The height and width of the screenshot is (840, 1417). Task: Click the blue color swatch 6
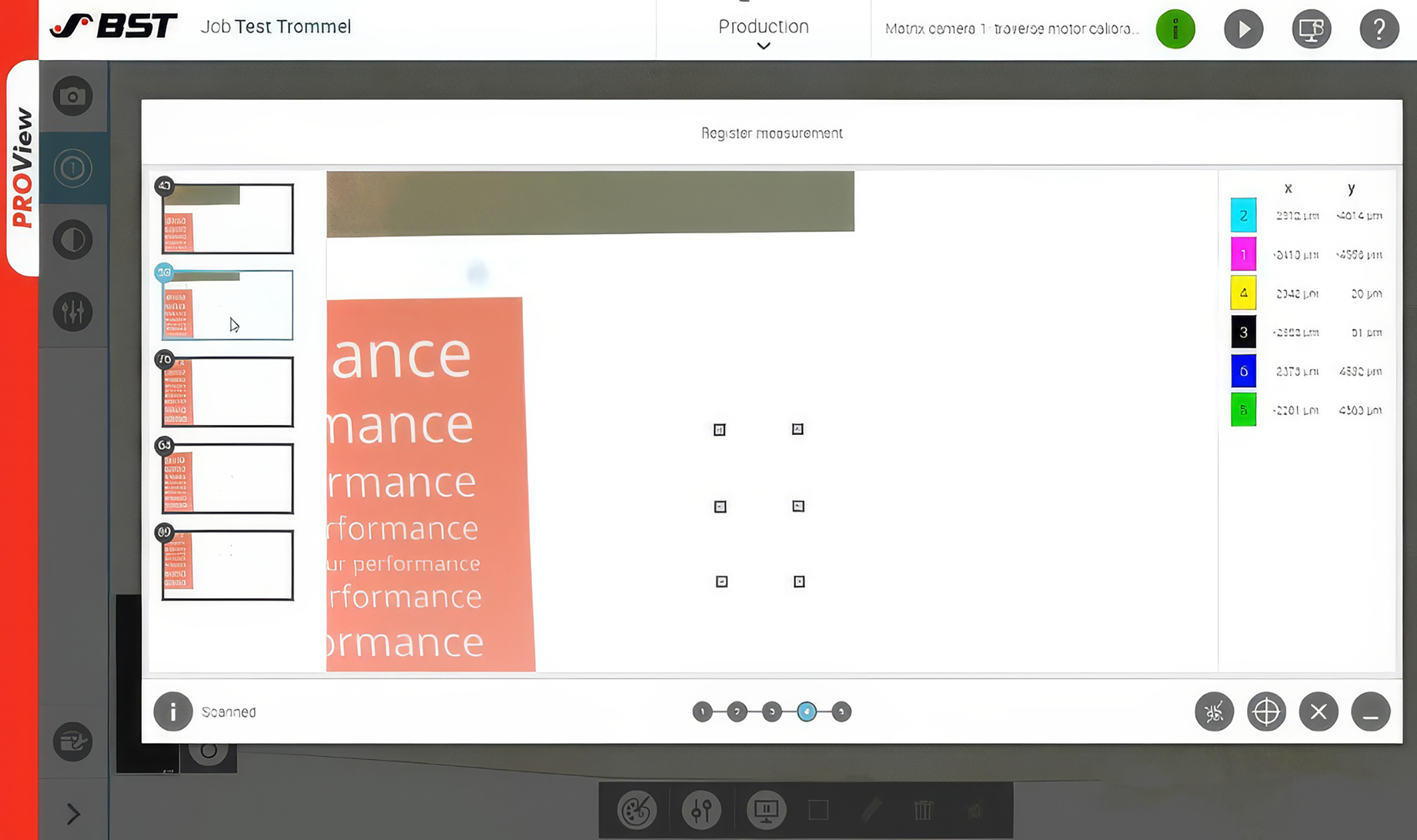click(1243, 371)
